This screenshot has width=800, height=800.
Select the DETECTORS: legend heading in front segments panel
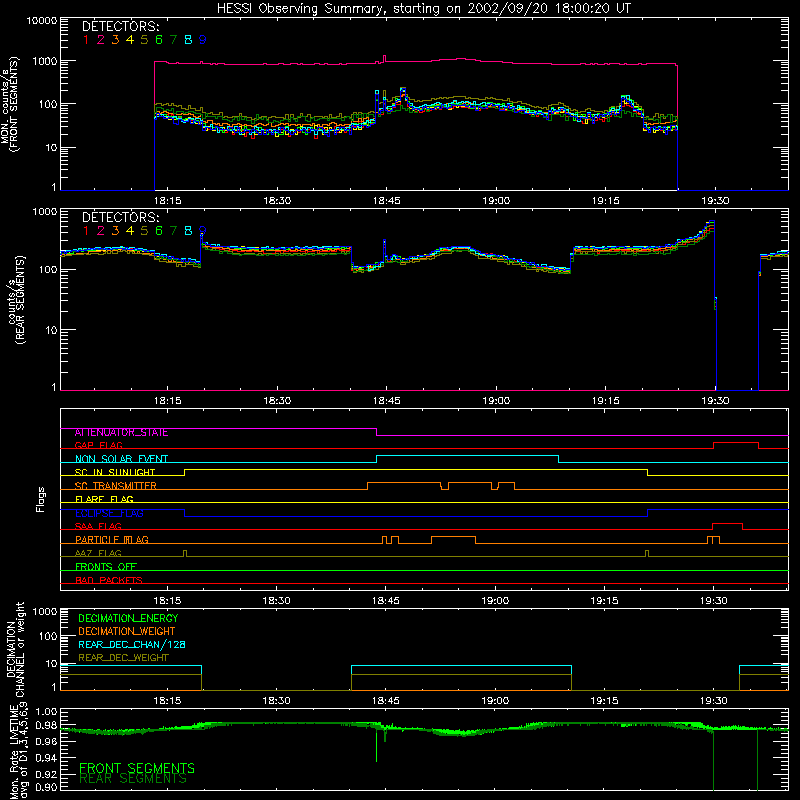[120, 26]
